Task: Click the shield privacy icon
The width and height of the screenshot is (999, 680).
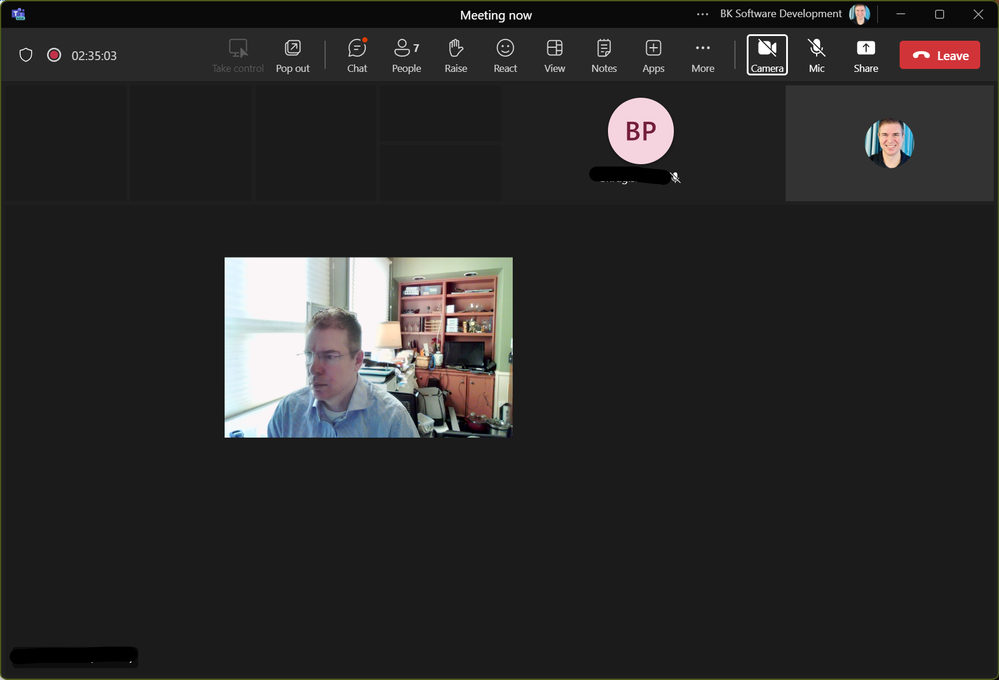Action: [x=25, y=55]
